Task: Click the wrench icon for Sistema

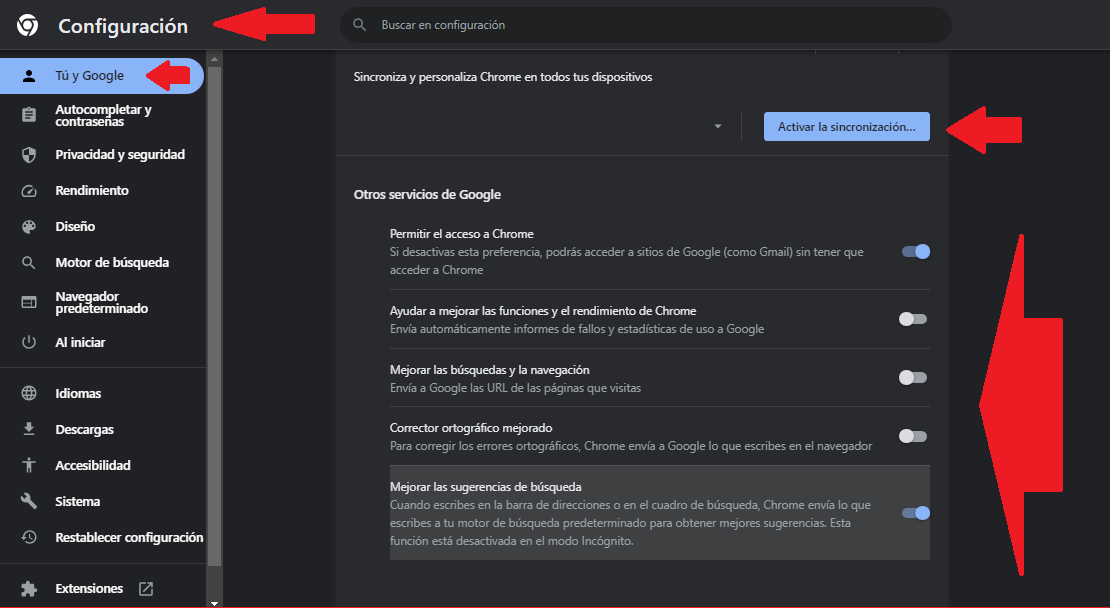Action: coord(29,501)
